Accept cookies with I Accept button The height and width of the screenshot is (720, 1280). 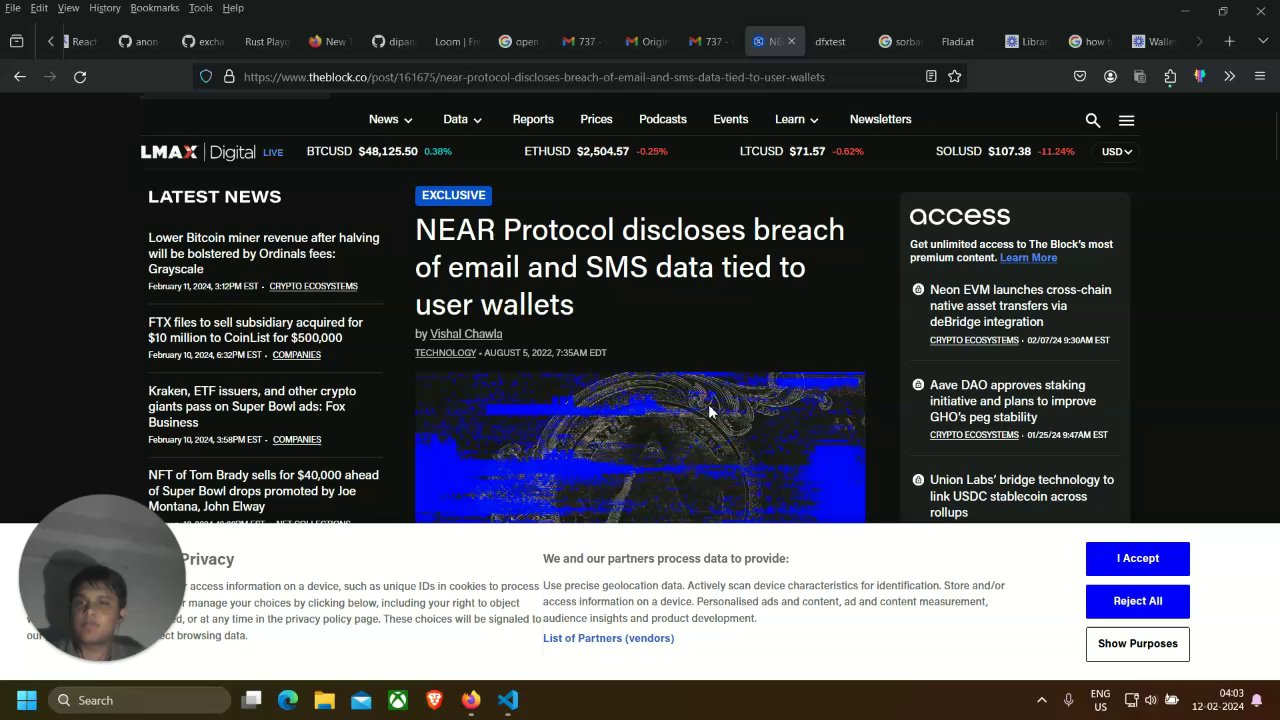click(x=1138, y=558)
